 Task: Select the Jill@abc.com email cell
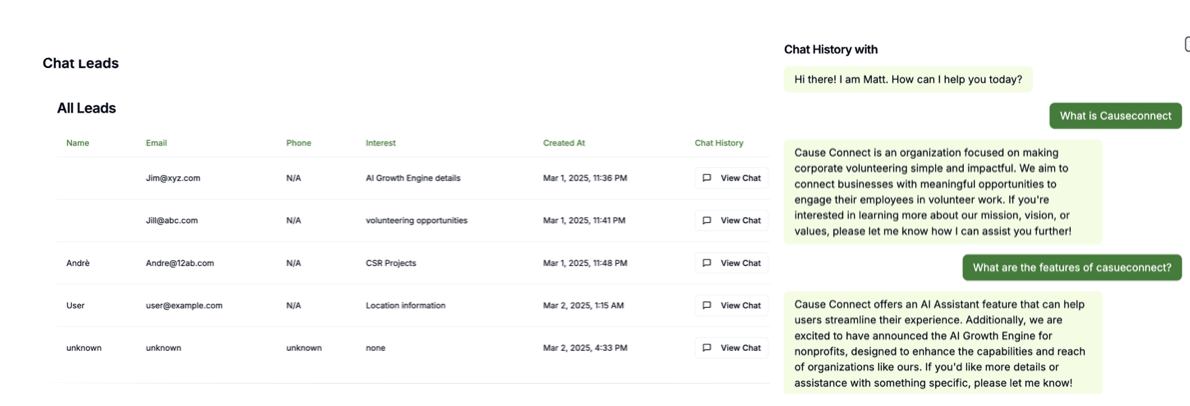point(172,221)
